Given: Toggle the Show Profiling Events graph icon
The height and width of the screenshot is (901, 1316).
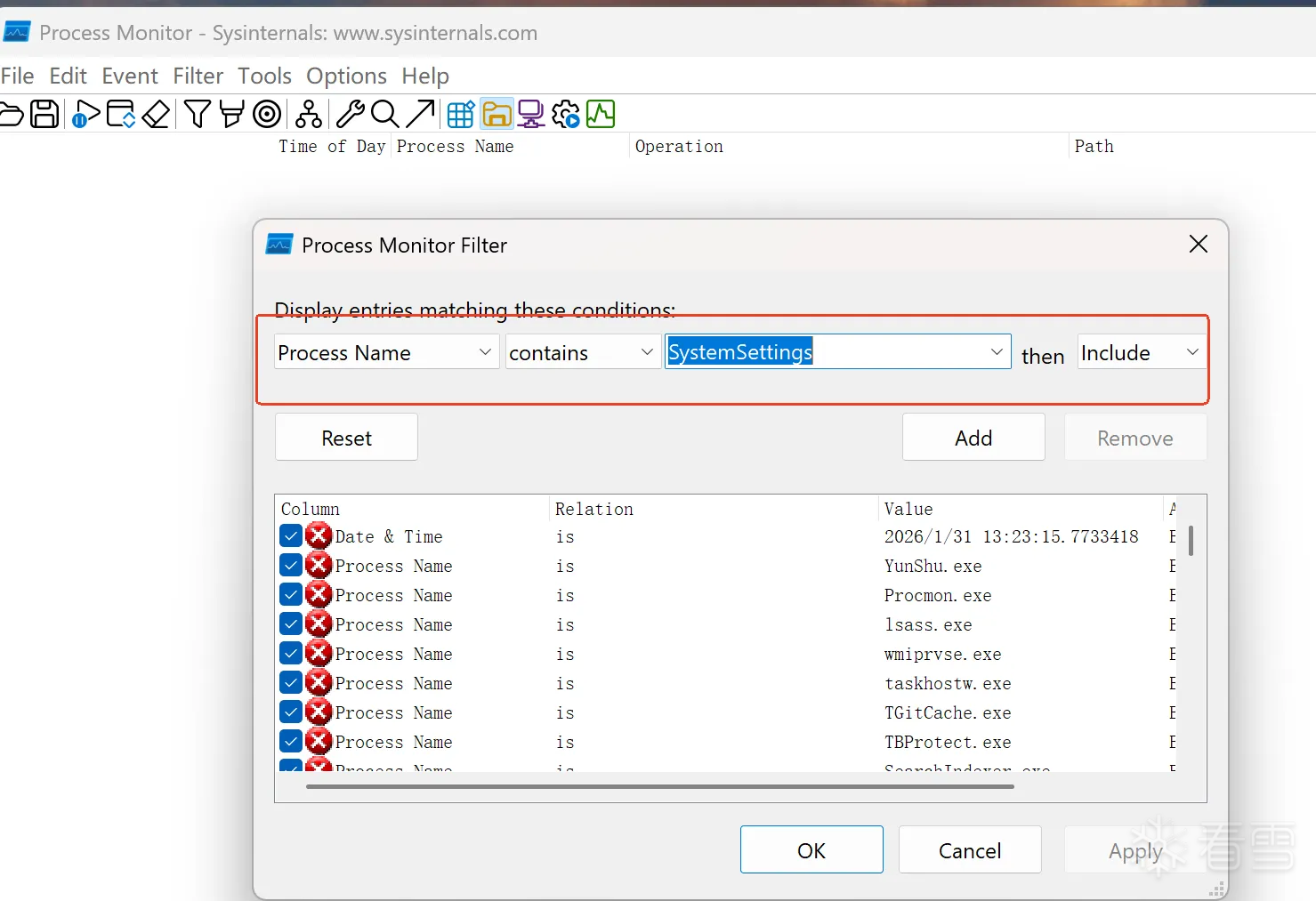Looking at the screenshot, I should (601, 114).
